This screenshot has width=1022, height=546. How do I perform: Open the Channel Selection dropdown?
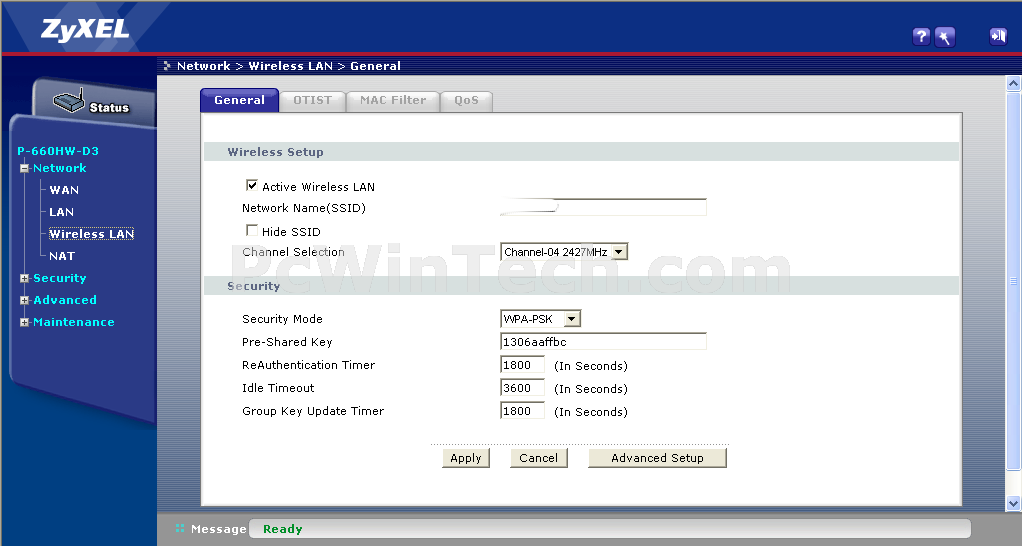pos(564,251)
